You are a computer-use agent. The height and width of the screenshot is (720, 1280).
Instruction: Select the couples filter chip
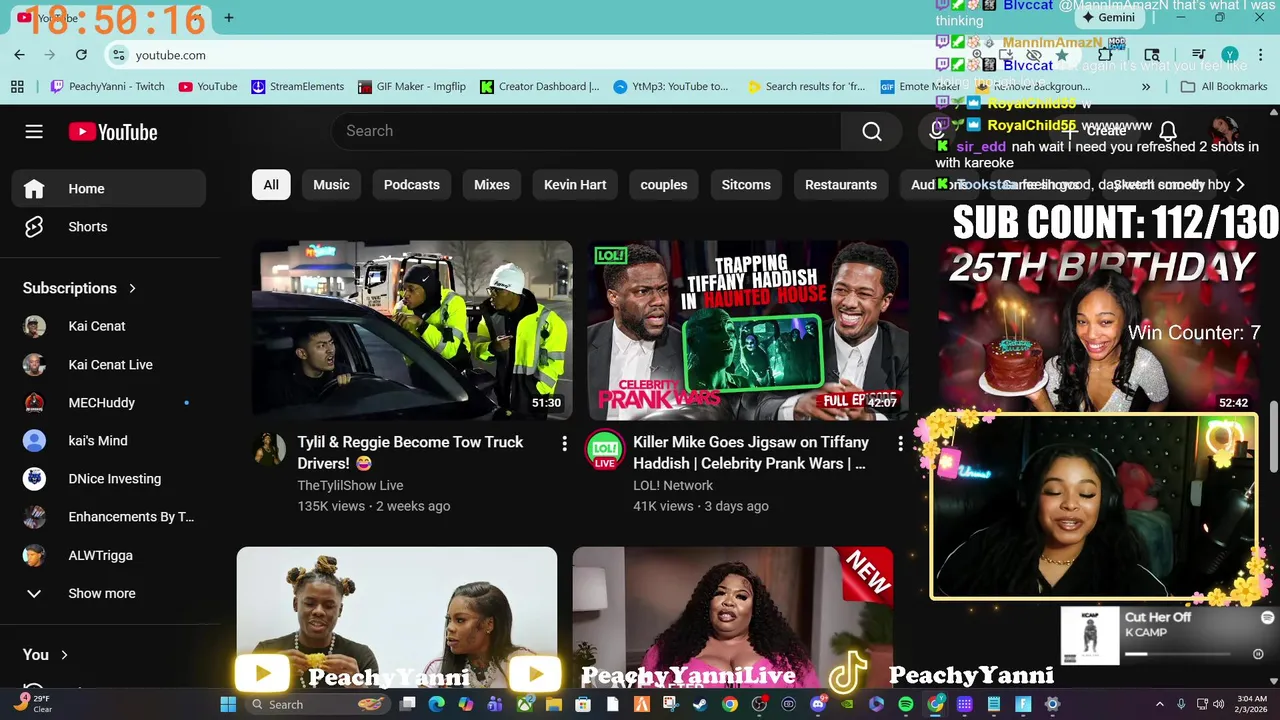click(x=664, y=185)
